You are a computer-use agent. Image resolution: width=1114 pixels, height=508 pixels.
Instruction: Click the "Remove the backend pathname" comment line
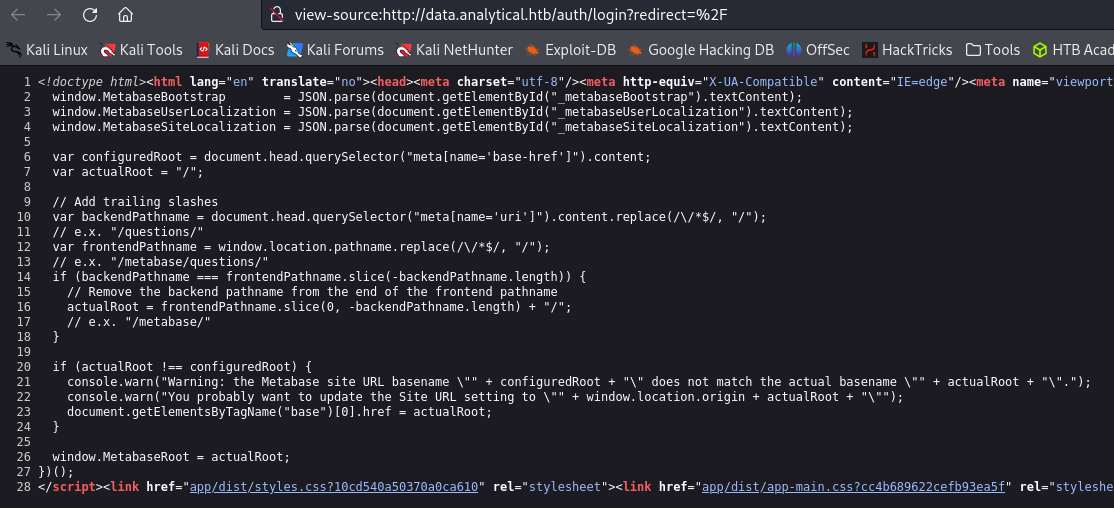(x=313, y=291)
